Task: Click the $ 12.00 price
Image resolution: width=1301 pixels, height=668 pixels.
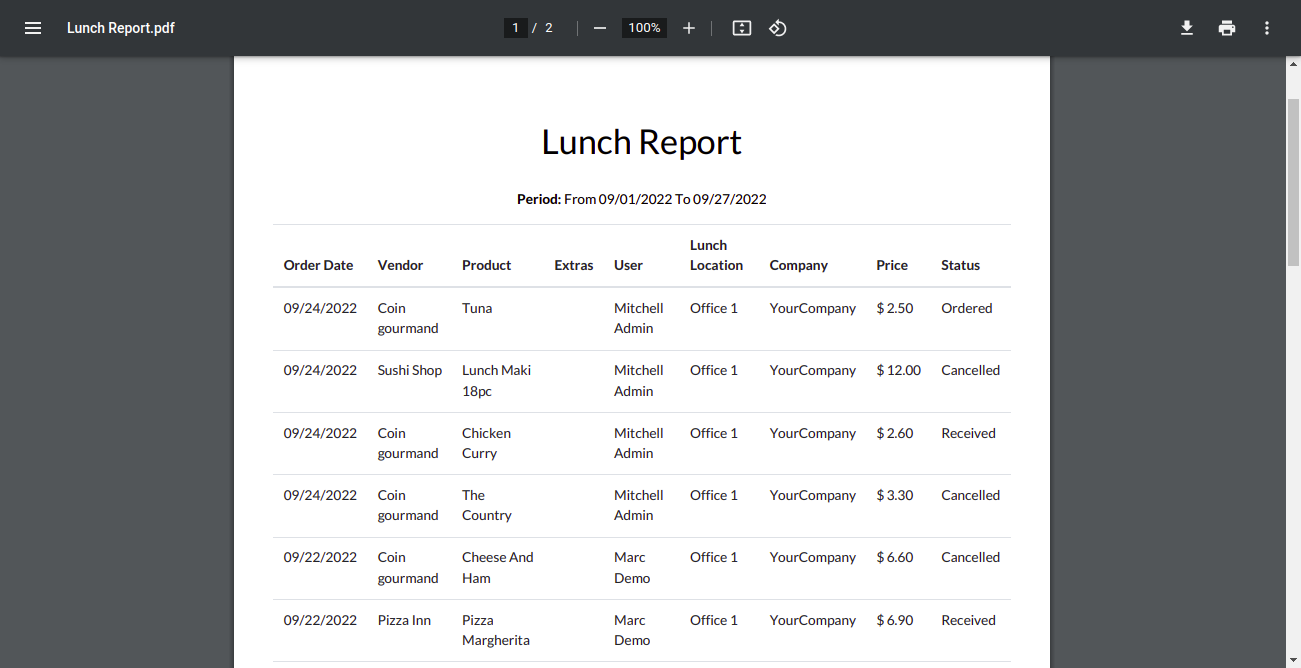Action: 898,370
